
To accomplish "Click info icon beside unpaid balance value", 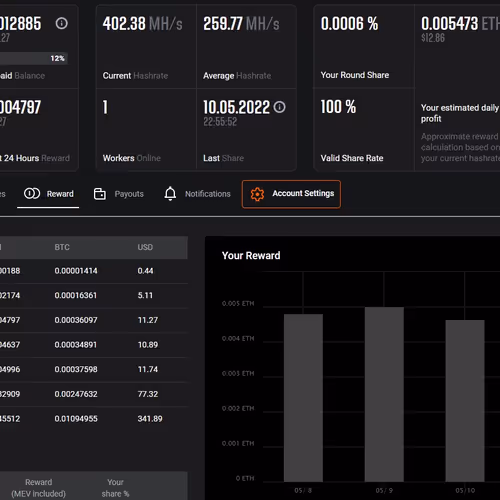I will 61,23.
